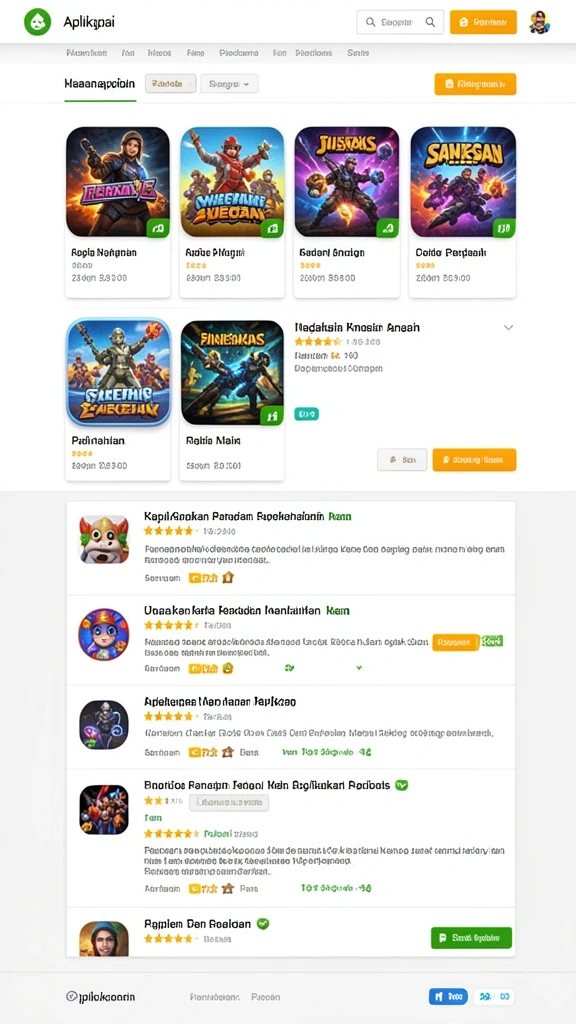This screenshot has height=1024, width=576.
Task: Click the green app store logo icon
Action: pos(37,22)
